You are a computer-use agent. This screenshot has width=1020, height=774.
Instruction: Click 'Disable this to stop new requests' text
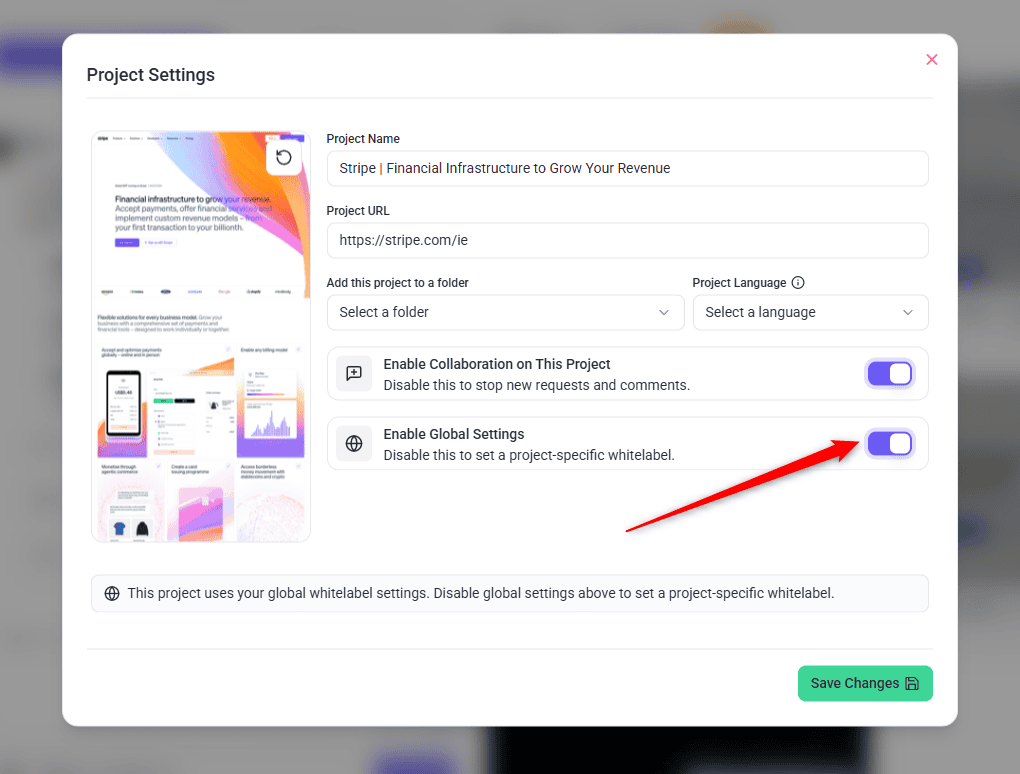click(537, 385)
